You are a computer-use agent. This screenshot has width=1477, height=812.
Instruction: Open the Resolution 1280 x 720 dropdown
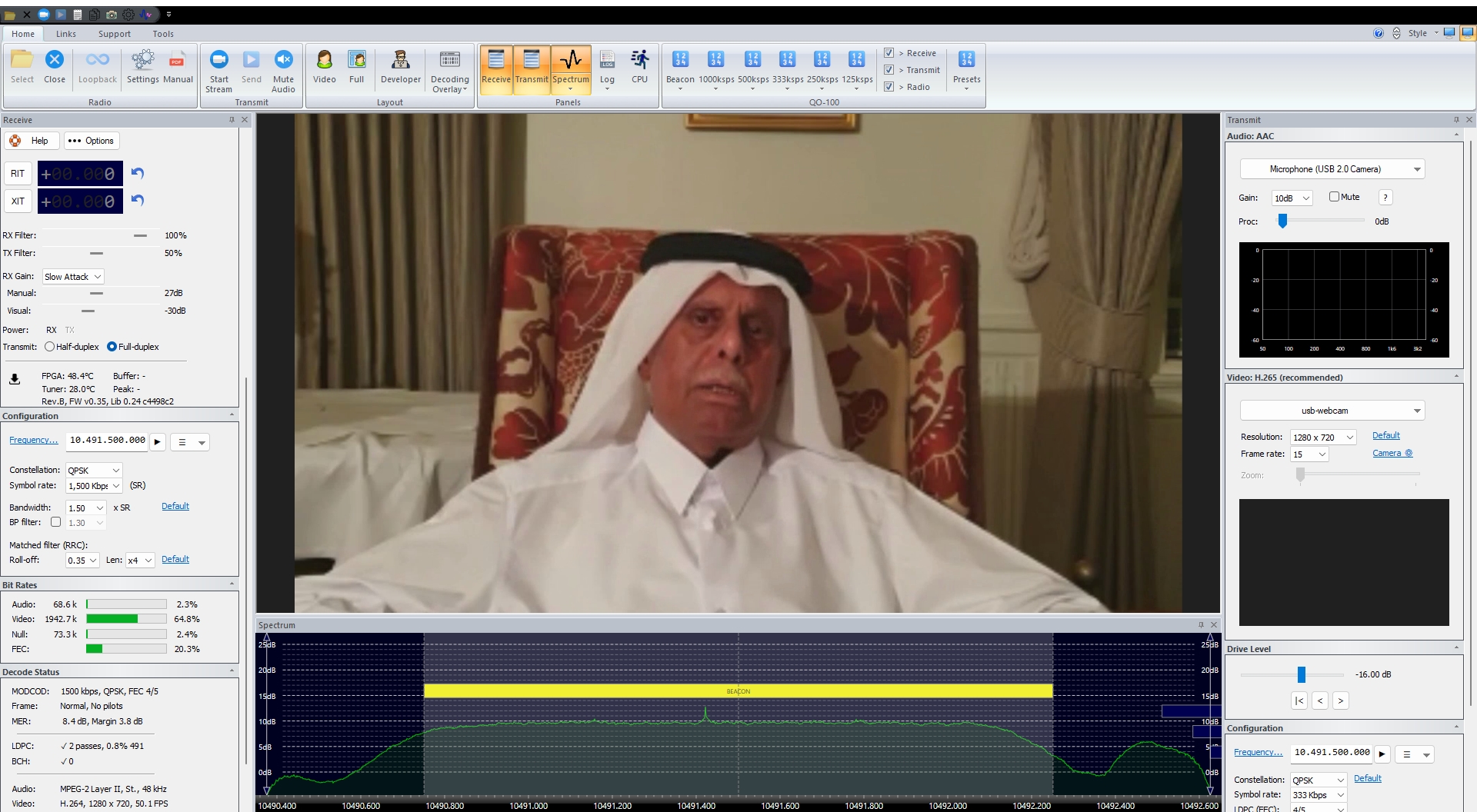(1323, 438)
